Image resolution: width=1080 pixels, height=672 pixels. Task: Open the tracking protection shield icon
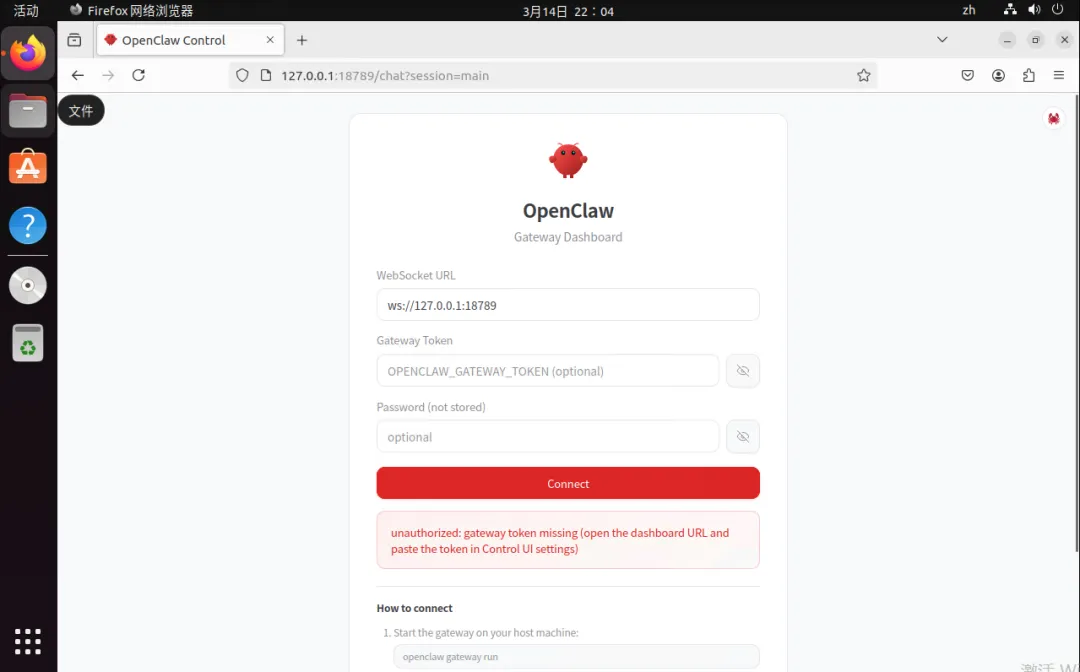click(242, 76)
